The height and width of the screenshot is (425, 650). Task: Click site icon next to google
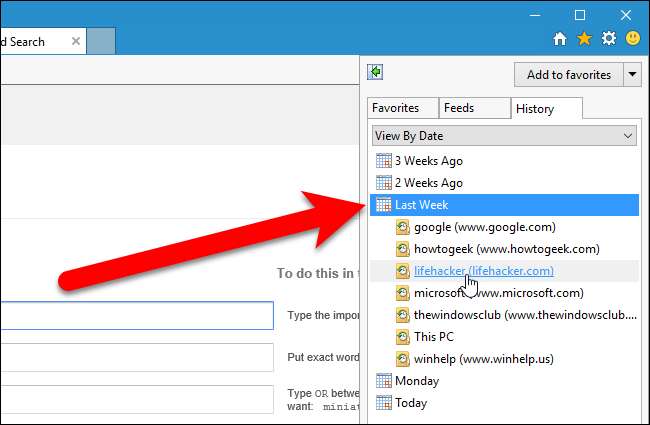point(403,227)
